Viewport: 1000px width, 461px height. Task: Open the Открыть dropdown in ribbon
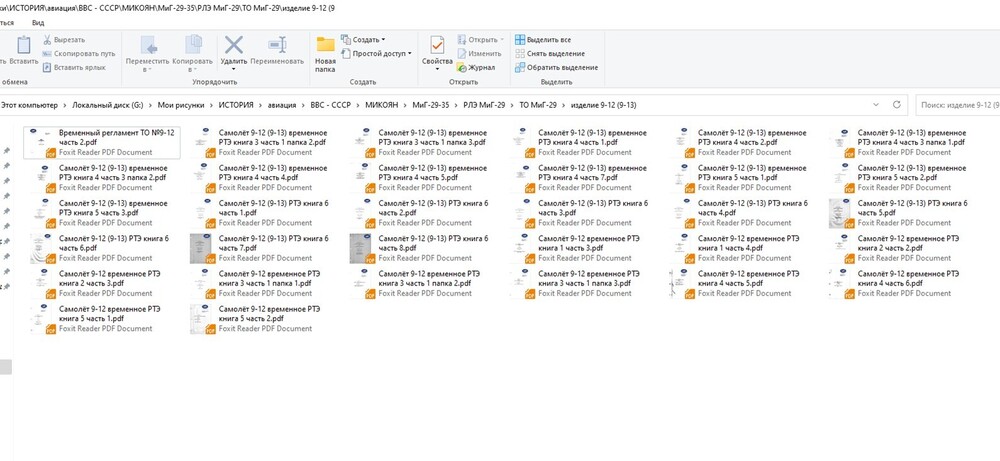click(x=480, y=40)
